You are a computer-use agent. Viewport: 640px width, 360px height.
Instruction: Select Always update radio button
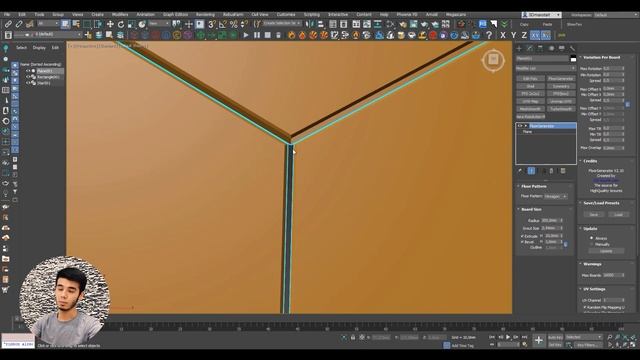[x=591, y=238]
